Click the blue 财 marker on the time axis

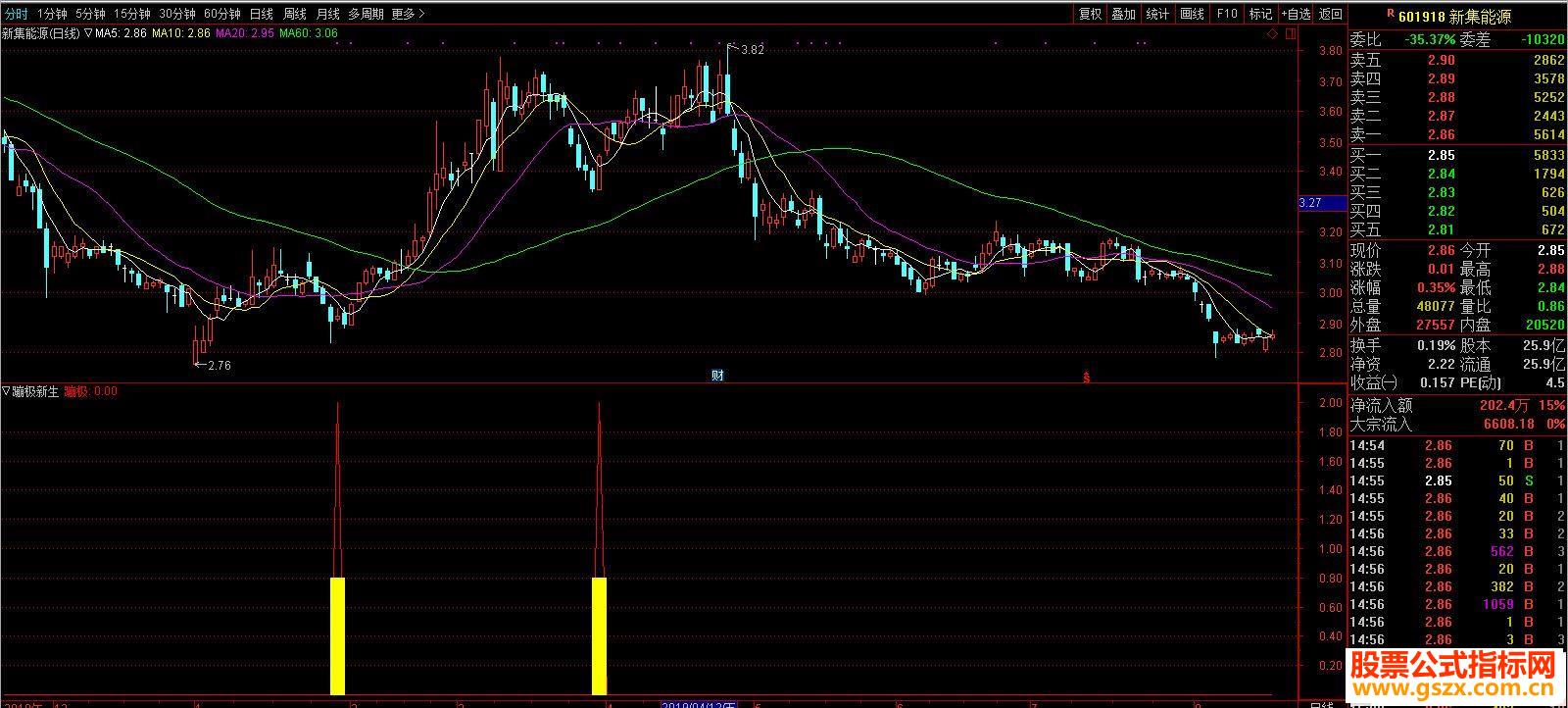pos(717,376)
